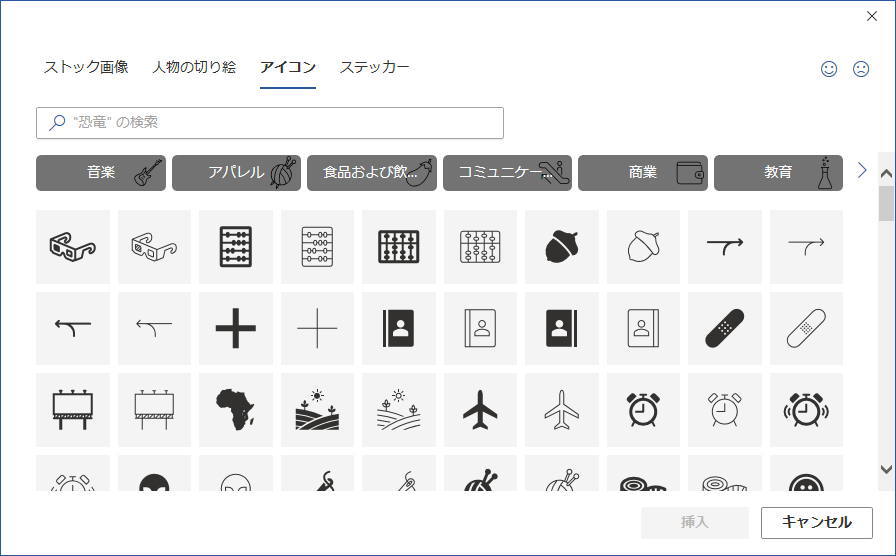Click the scrollbar down arrow

886,470
